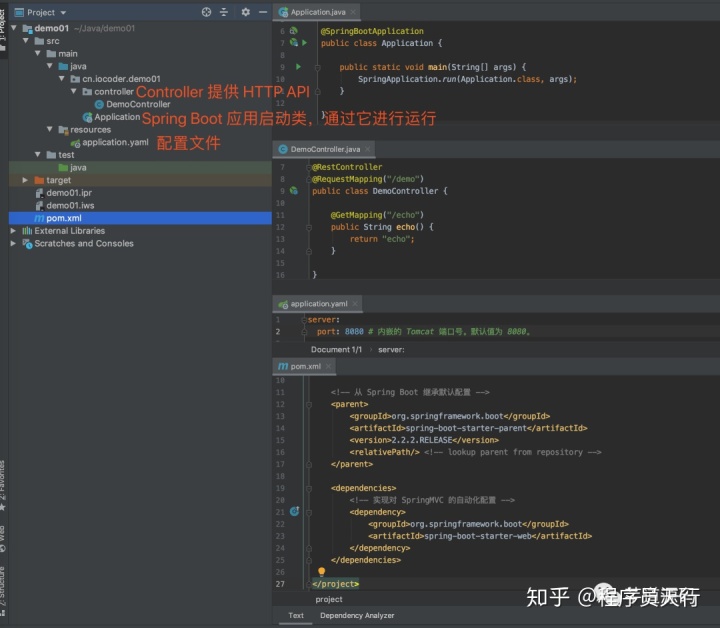
Task: Collapse the main folder
Action: (38, 54)
